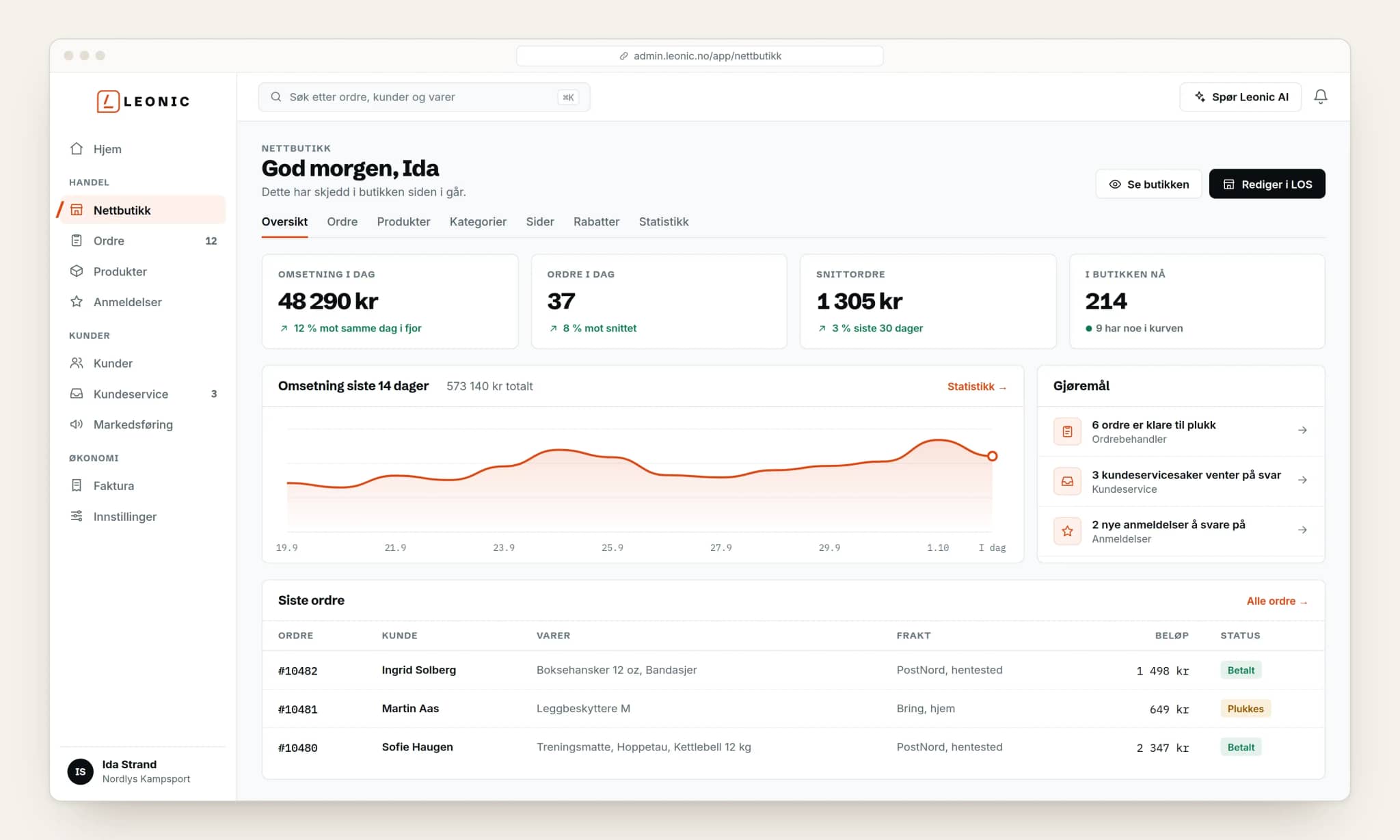Image resolution: width=1400 pixels, height=840 pixels.
Task: Open Innstillinger sliders icon
Action: 77,516
